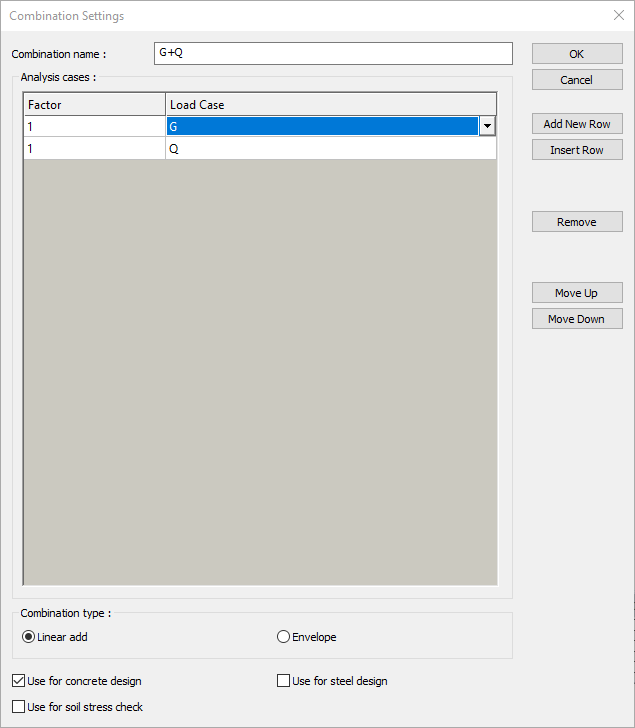Choose the Envelope combination type
The height and width of the screenshot is (728, 635).
pos(284,637)
